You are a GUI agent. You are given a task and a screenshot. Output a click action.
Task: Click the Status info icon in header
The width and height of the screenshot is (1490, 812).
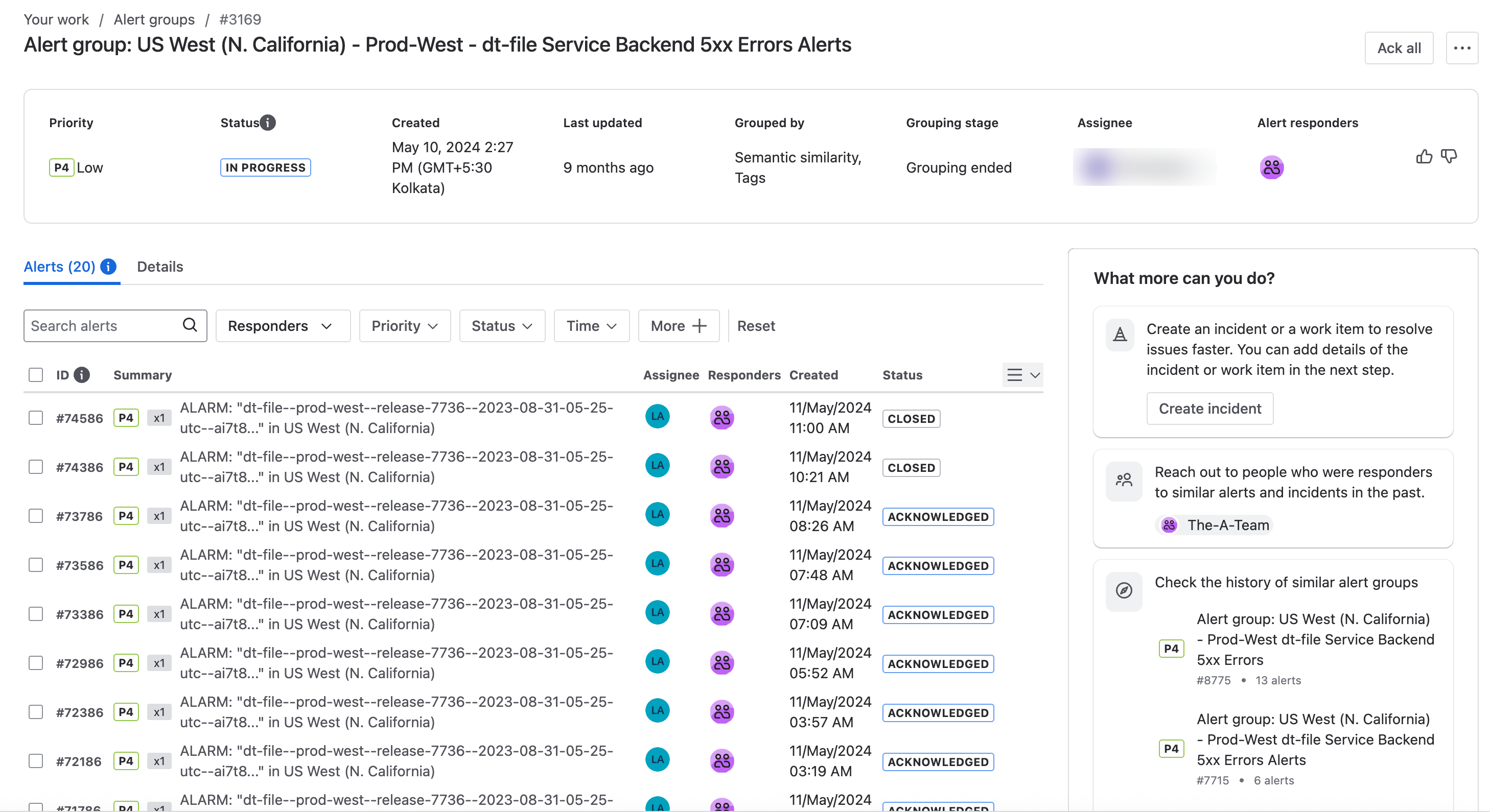tap(268, 123)
